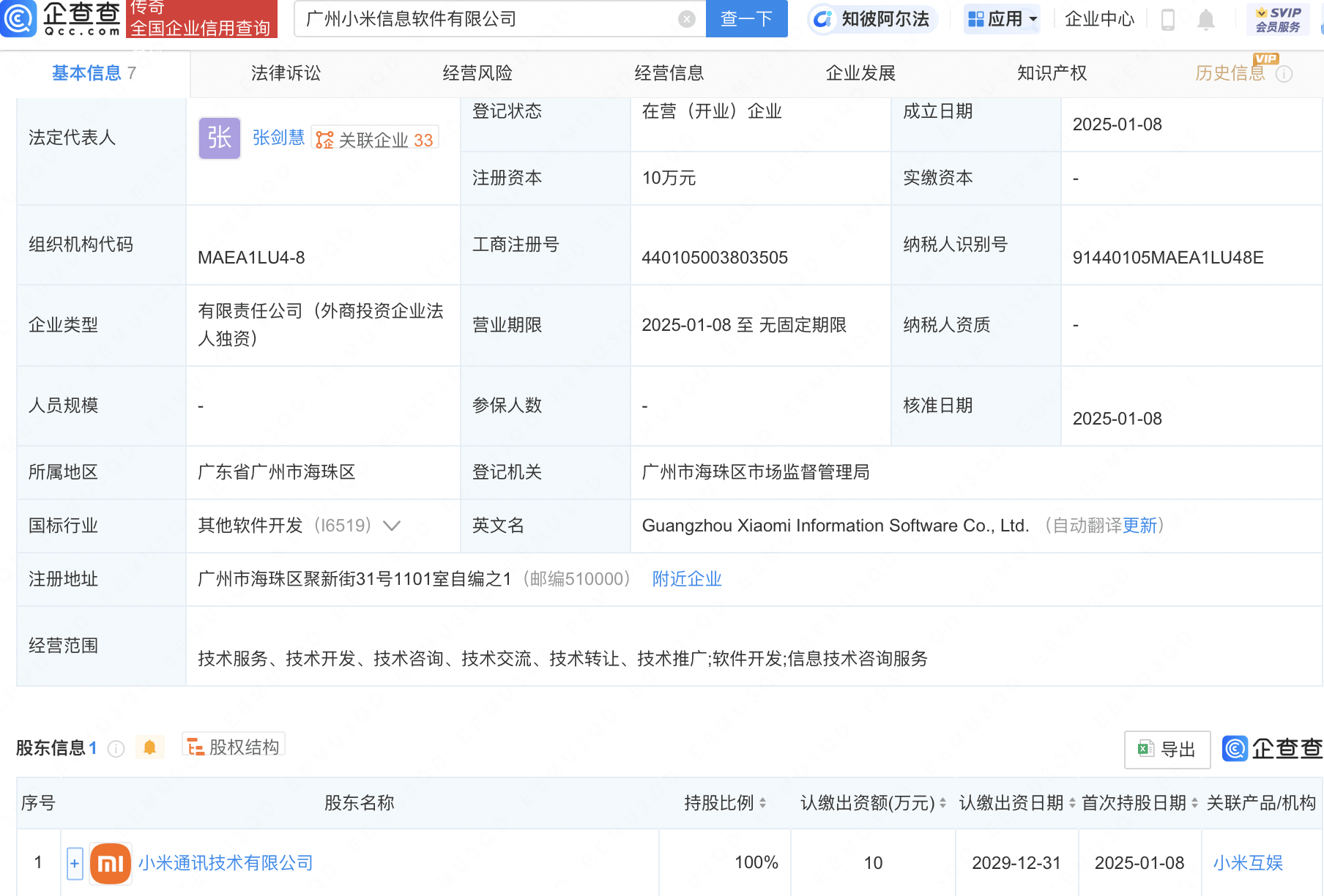Select 2029-12-31 subscription date cell

(x=1016, y=863)
